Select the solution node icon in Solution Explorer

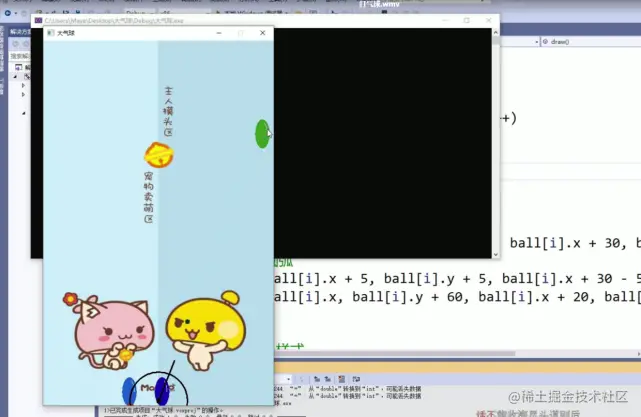point(19,67)
